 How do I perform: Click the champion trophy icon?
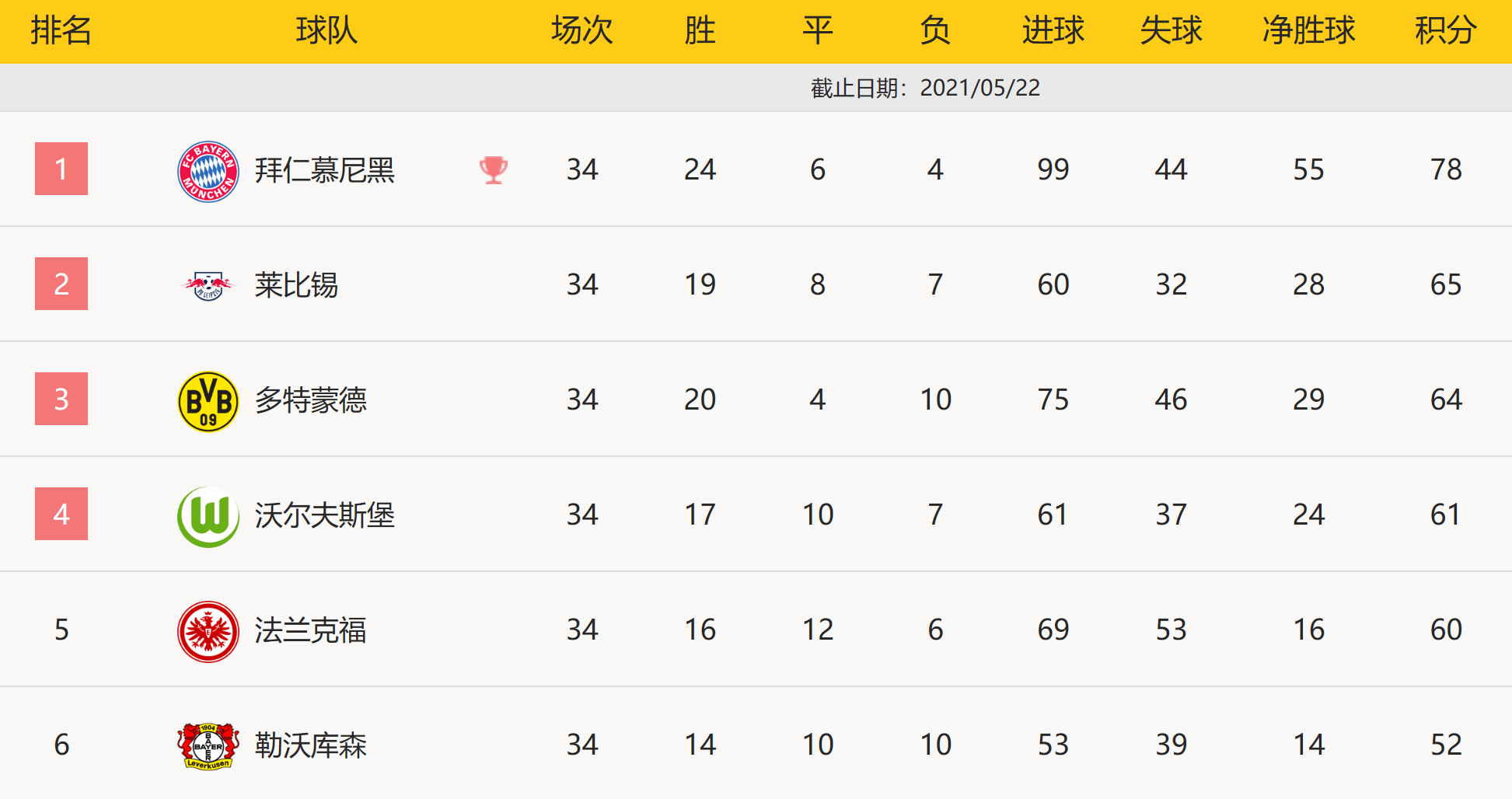494,169
